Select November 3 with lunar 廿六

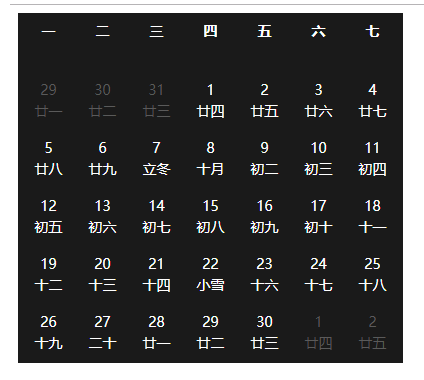318,101
